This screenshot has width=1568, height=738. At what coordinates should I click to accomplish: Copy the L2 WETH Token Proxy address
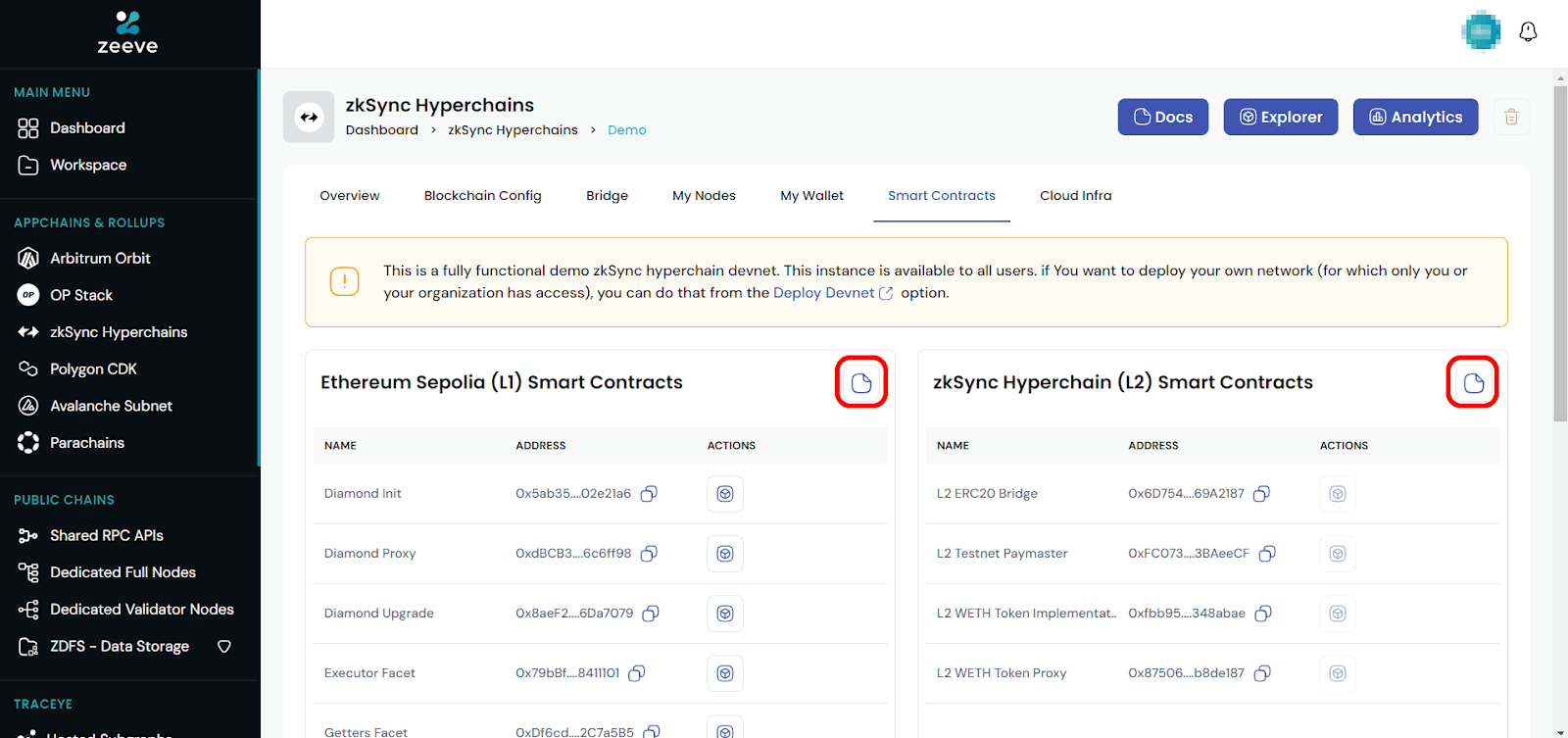1262,673
